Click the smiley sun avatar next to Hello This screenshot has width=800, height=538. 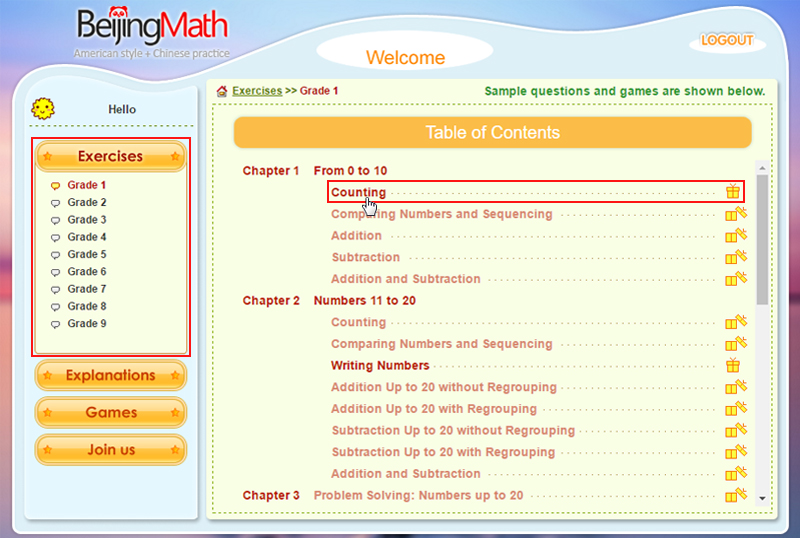click(x=43, y=109)
